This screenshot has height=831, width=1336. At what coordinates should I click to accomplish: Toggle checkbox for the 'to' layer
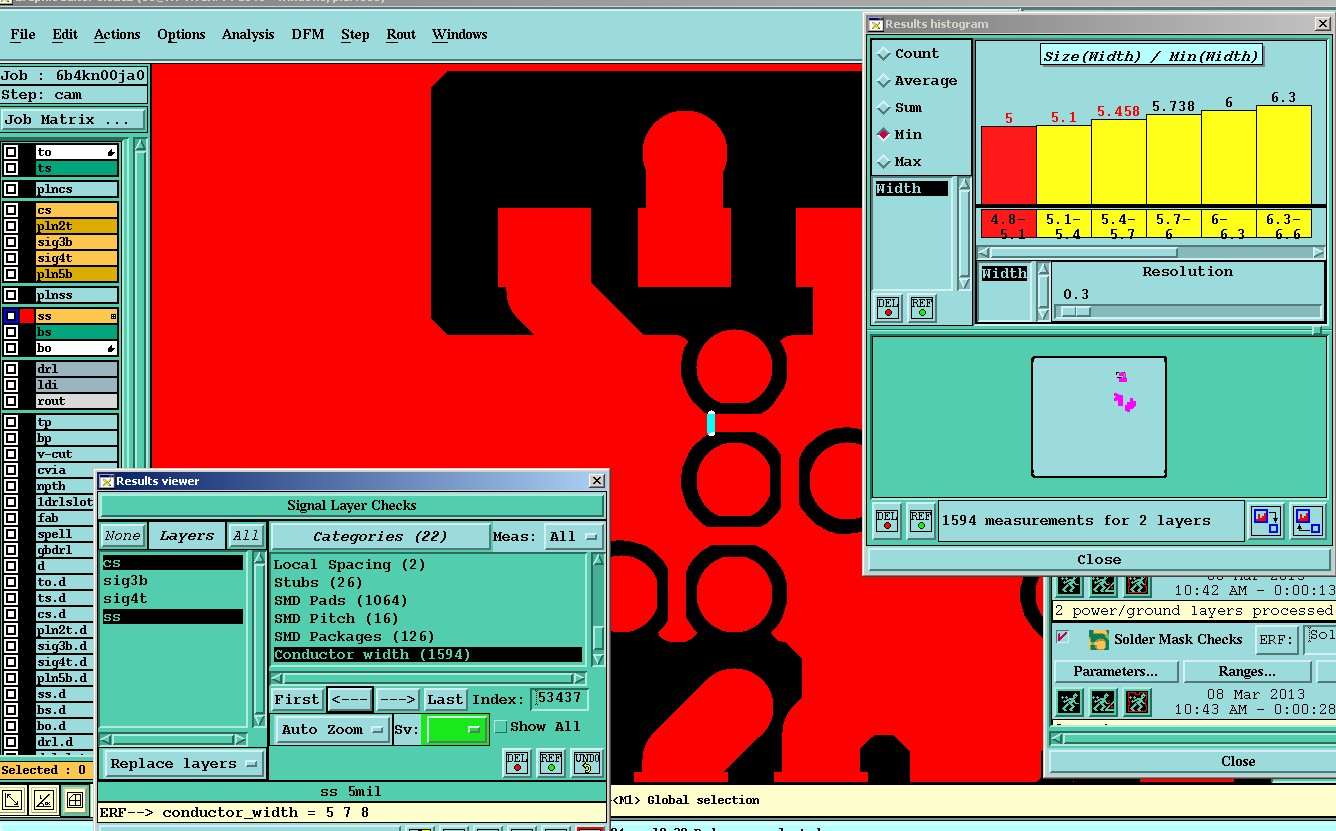11,152
